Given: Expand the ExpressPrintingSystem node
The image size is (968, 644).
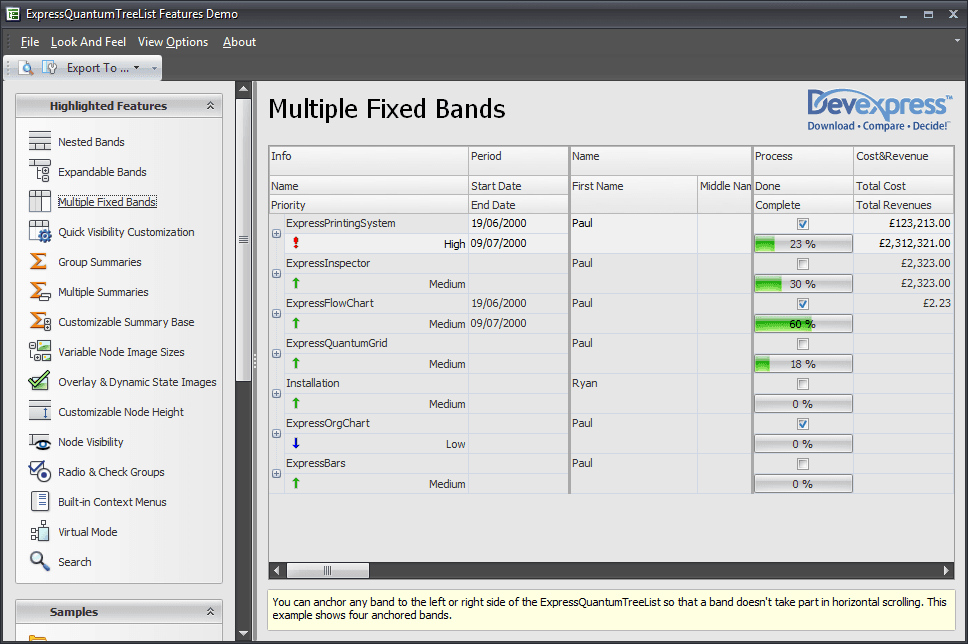Looking at the screenshot, I should tap(277, 233).
